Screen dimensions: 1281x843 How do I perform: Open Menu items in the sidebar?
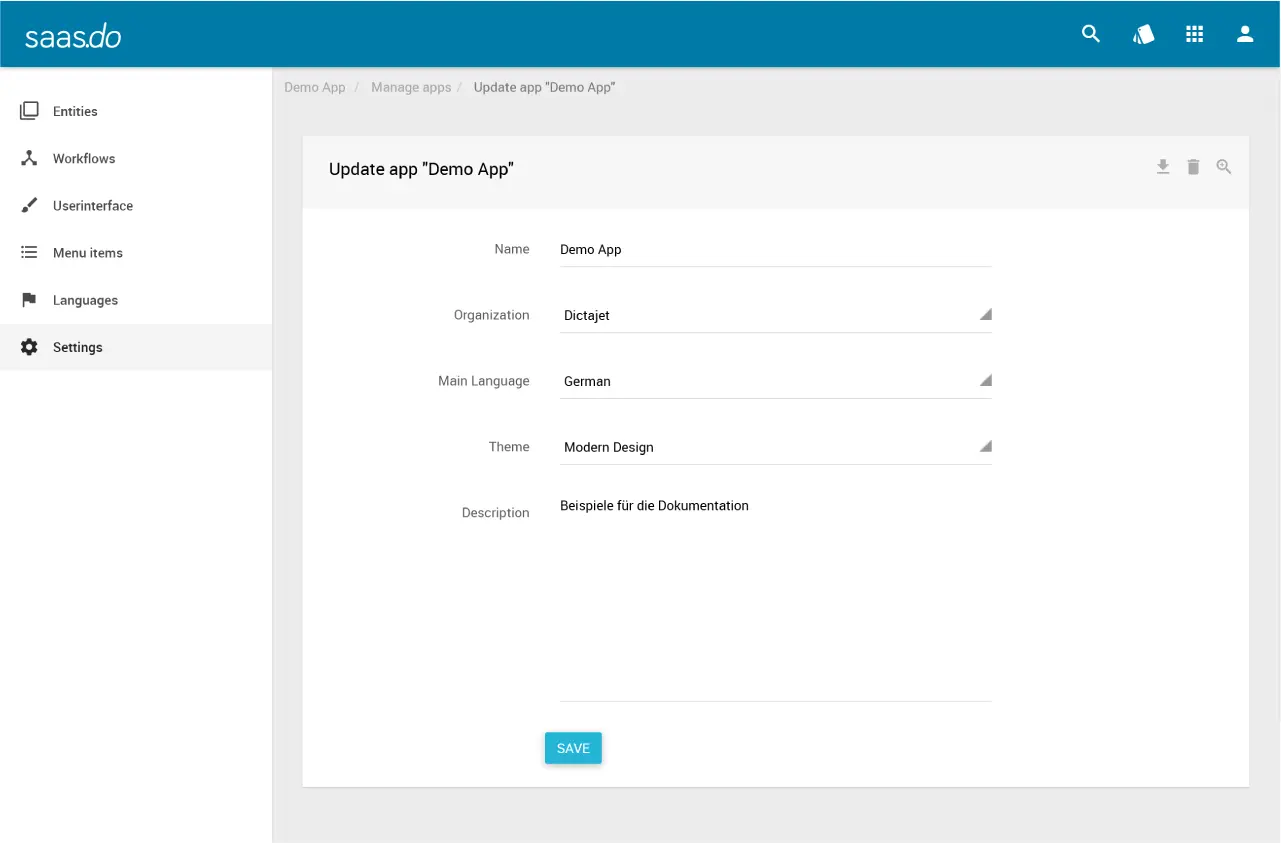[x=87, y=253]
